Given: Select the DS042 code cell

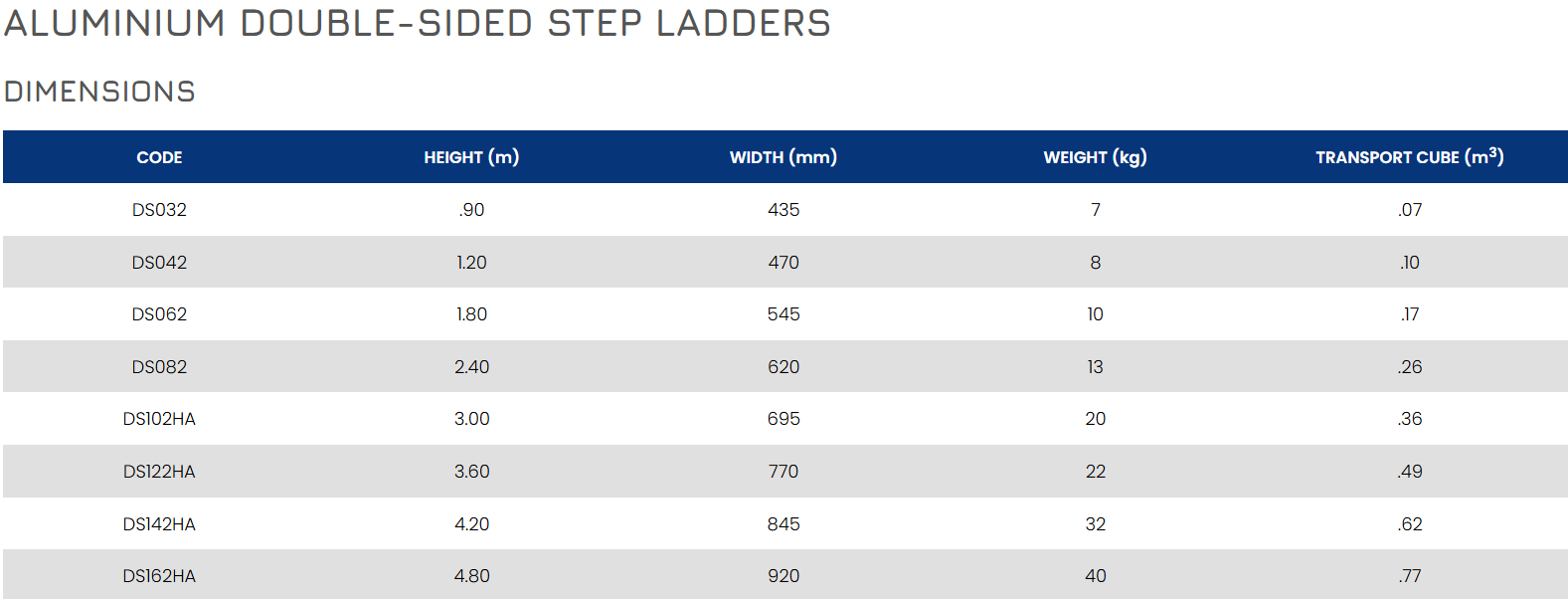Looking at the screenshot, I should 159,263.
